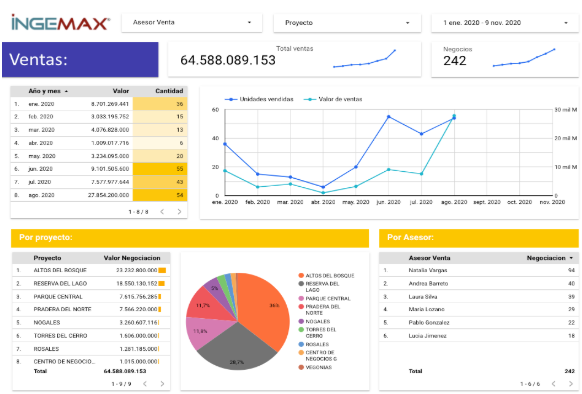
Task: Select the feb. 2020 table row
Action: 99,117
